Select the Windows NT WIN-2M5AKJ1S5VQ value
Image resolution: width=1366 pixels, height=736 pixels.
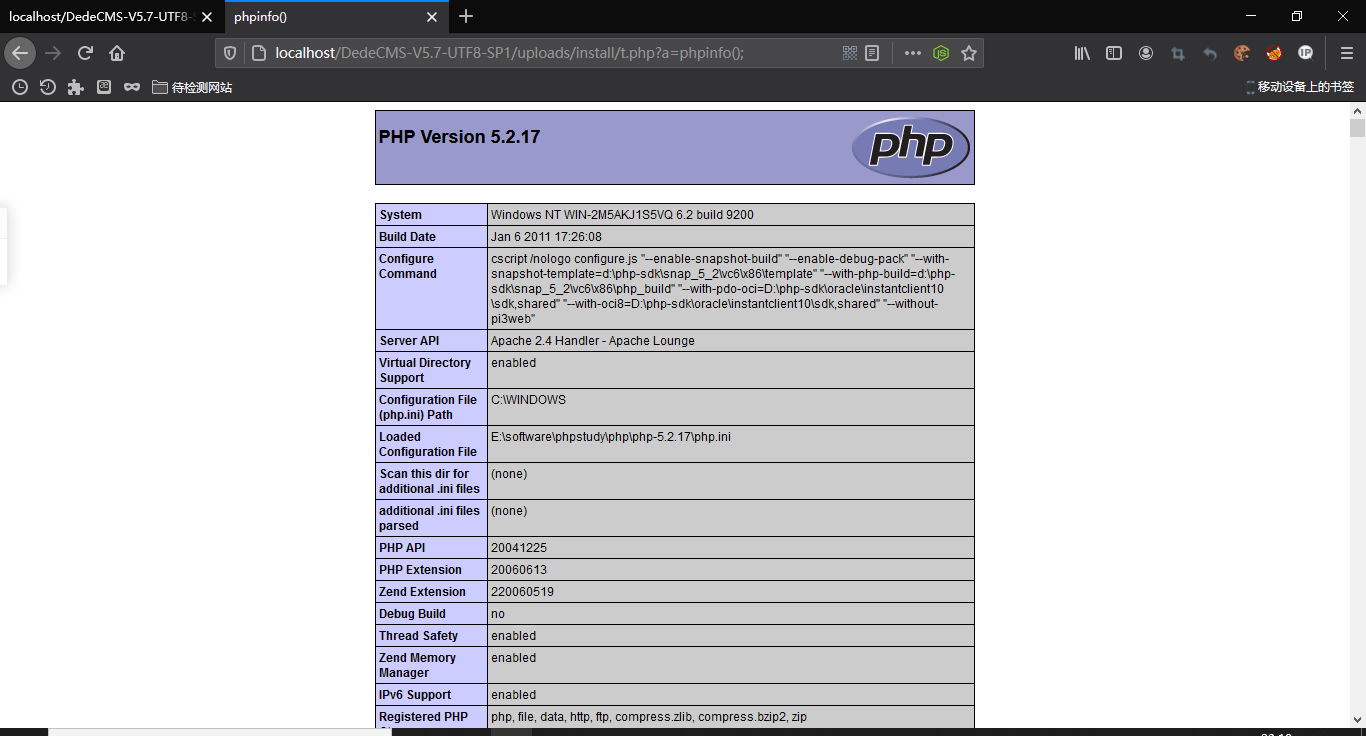(622, 215)
